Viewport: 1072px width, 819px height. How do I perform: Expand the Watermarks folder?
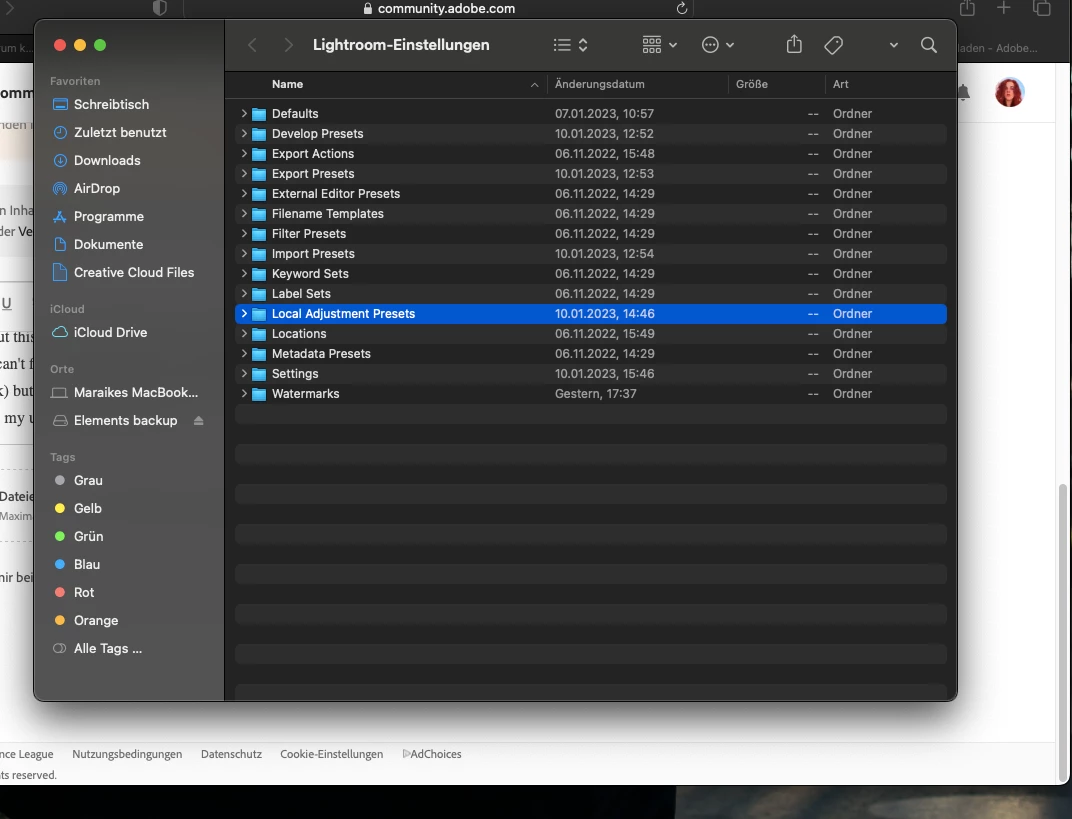coord(244,393)
